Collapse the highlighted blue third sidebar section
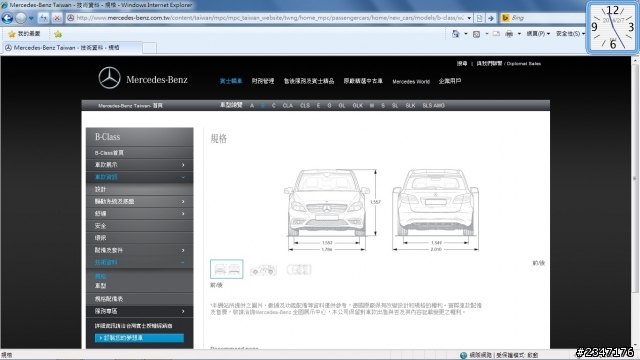Screen dimensions: 640x360 click(x=183, y=177)
